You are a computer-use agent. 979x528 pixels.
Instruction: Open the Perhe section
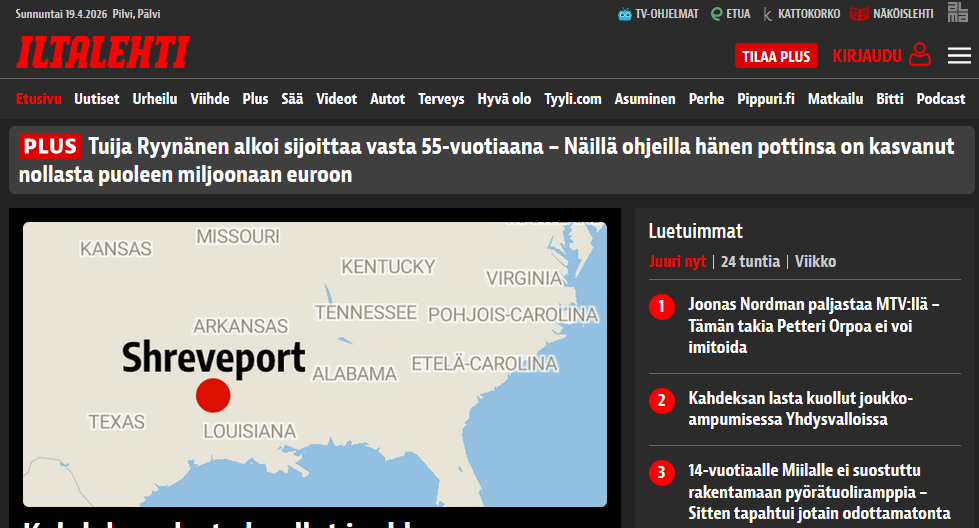pyautogui.click(x=706, y=99)
